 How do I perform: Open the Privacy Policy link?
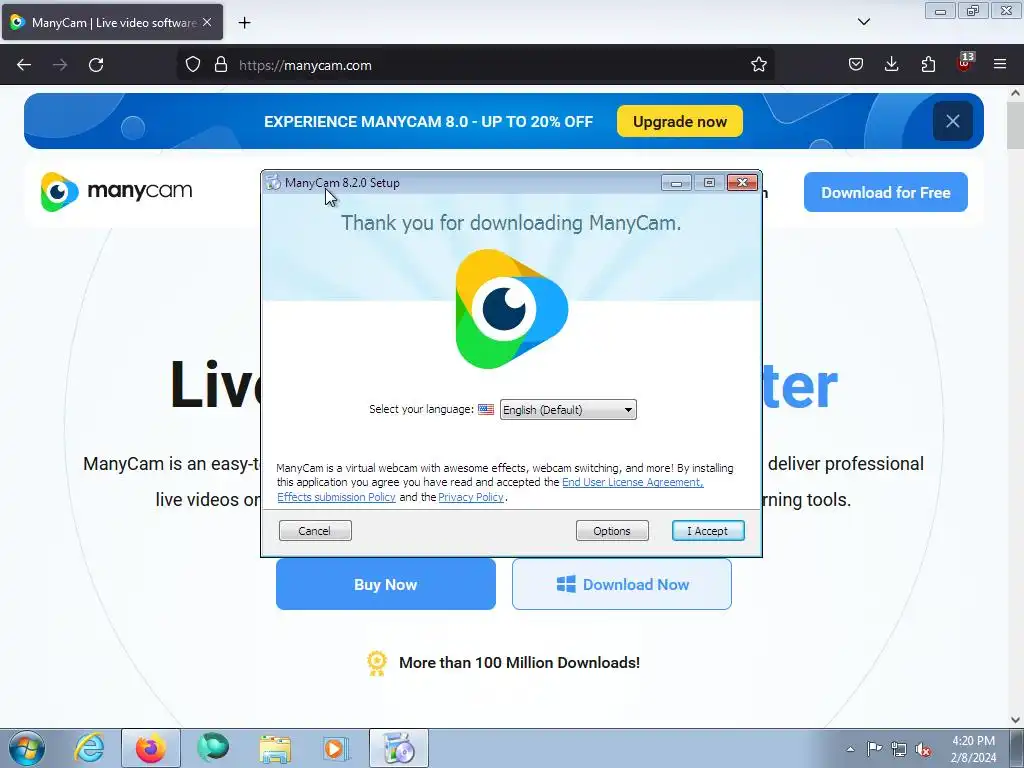pyautogui.click(x=471, y=497)
